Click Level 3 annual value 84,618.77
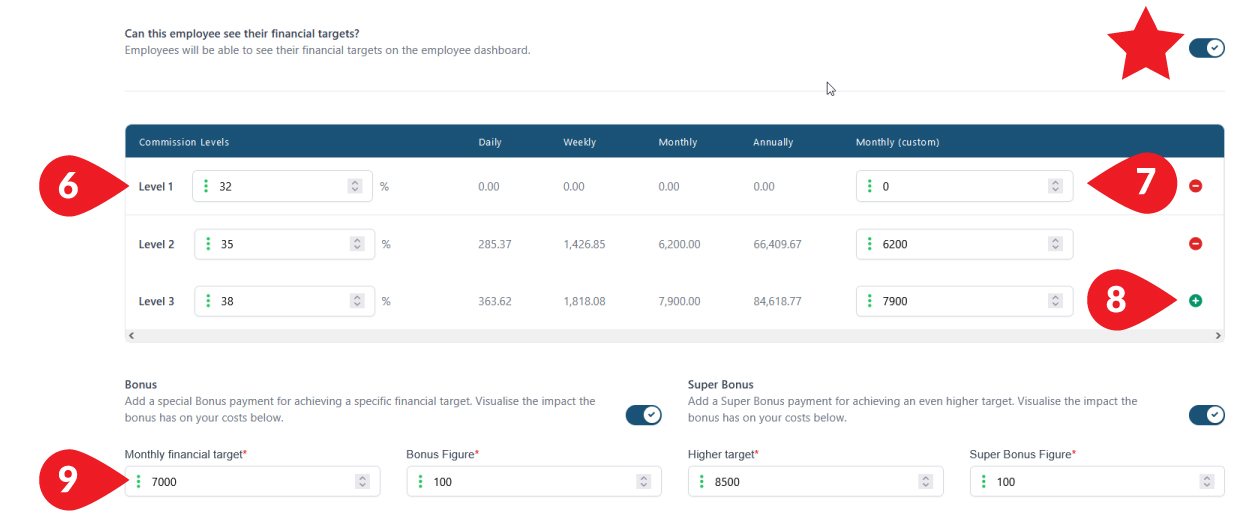Viewport: 1247px width, 521px height. point(777,301)
